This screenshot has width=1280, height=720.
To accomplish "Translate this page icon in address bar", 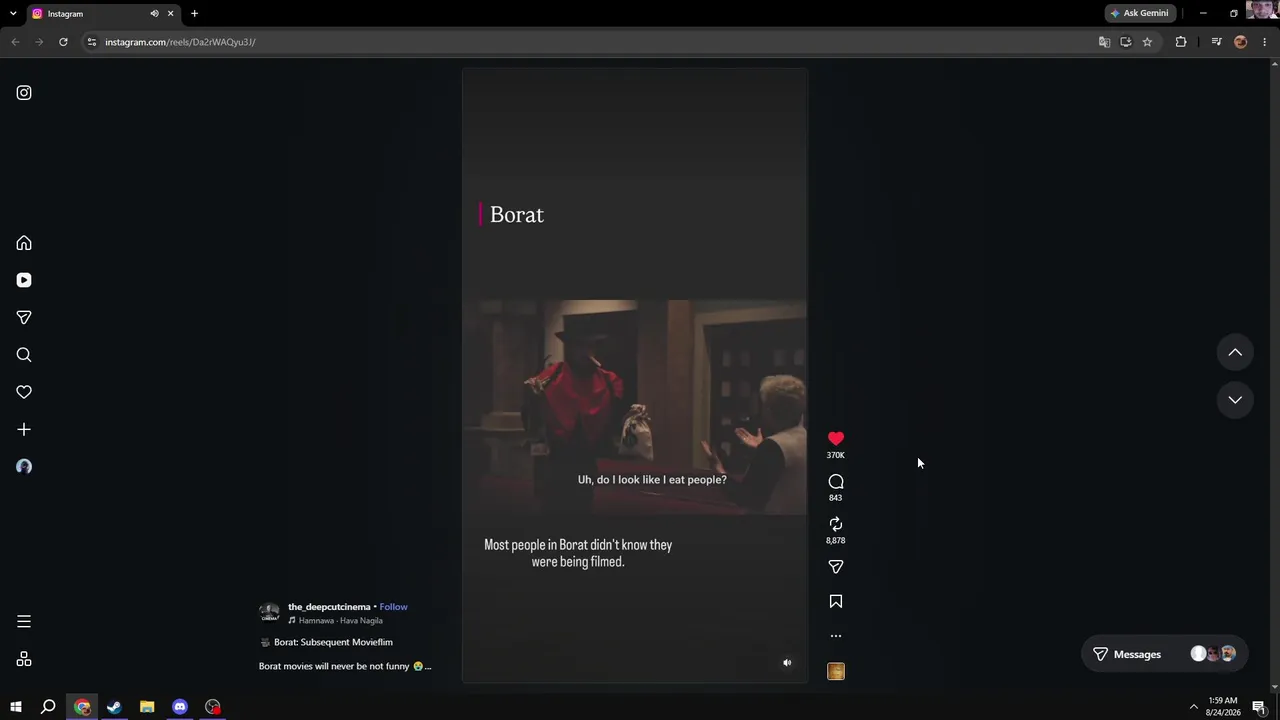I will click(x=1104, y=42).
